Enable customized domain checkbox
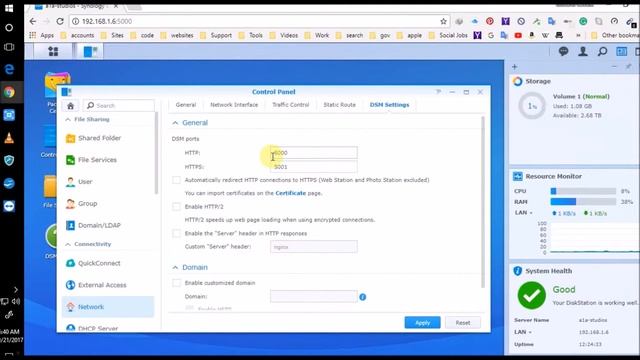The width and height of the screenshot is (640, 360). [x=176, y=283]
